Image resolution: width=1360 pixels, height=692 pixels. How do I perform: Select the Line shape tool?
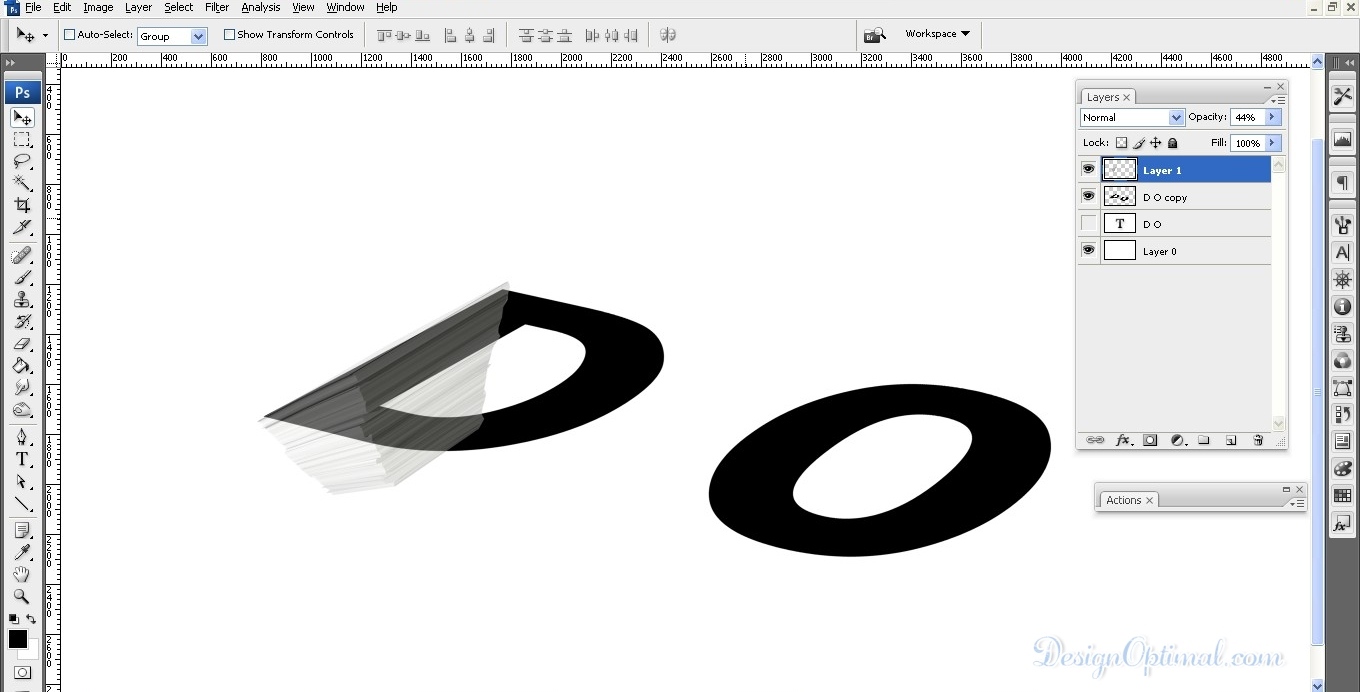[x=22, y=503]
